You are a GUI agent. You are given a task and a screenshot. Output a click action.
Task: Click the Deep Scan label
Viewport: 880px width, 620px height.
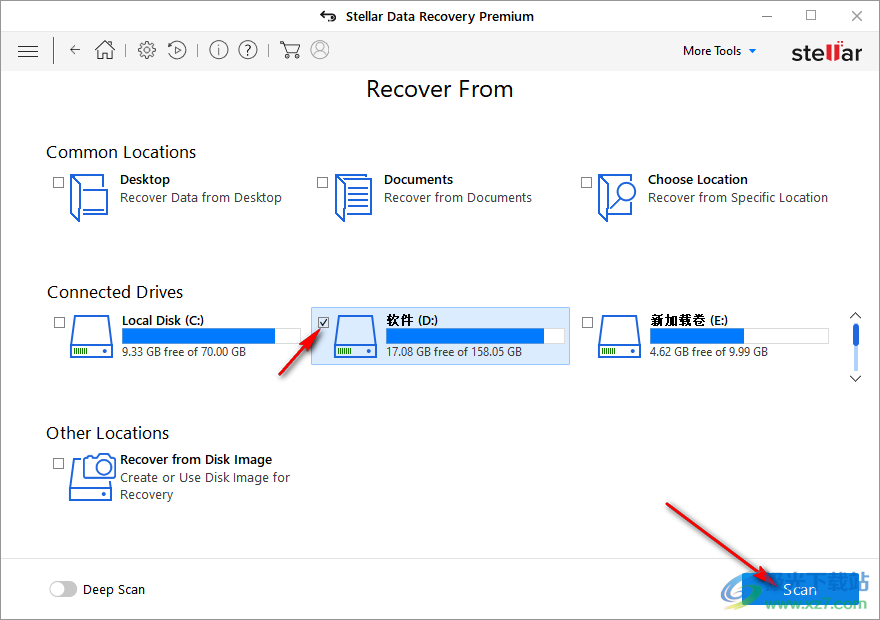[x=114, y=590]
